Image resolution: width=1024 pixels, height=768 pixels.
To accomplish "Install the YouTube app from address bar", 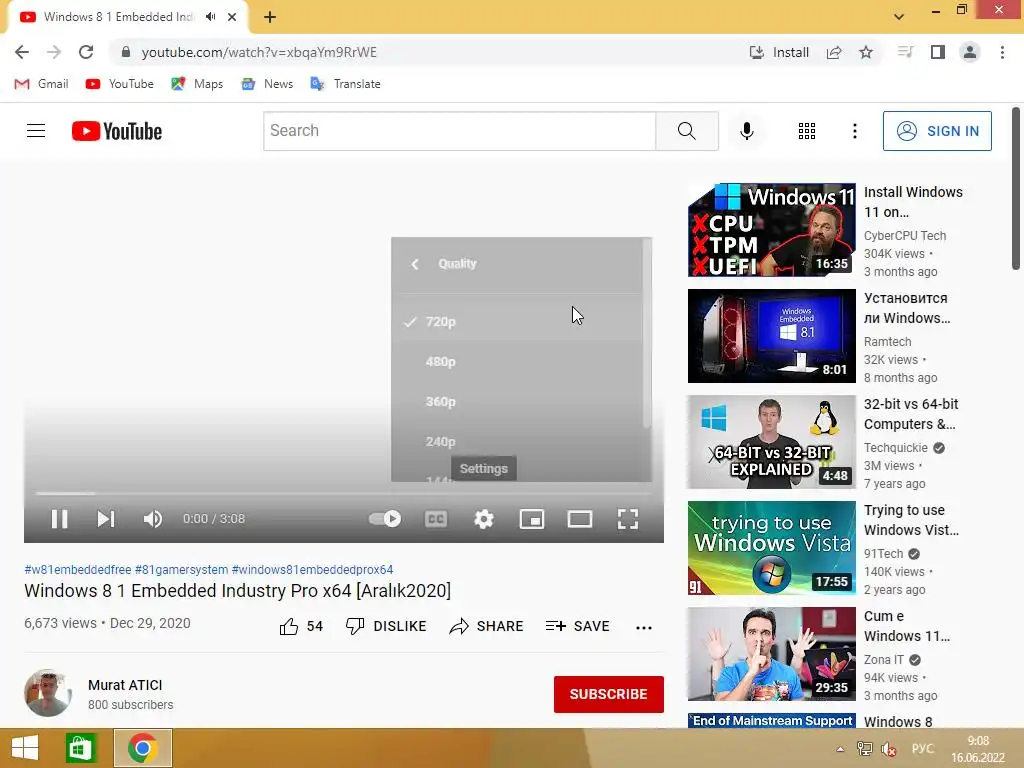I will [779, 52].
